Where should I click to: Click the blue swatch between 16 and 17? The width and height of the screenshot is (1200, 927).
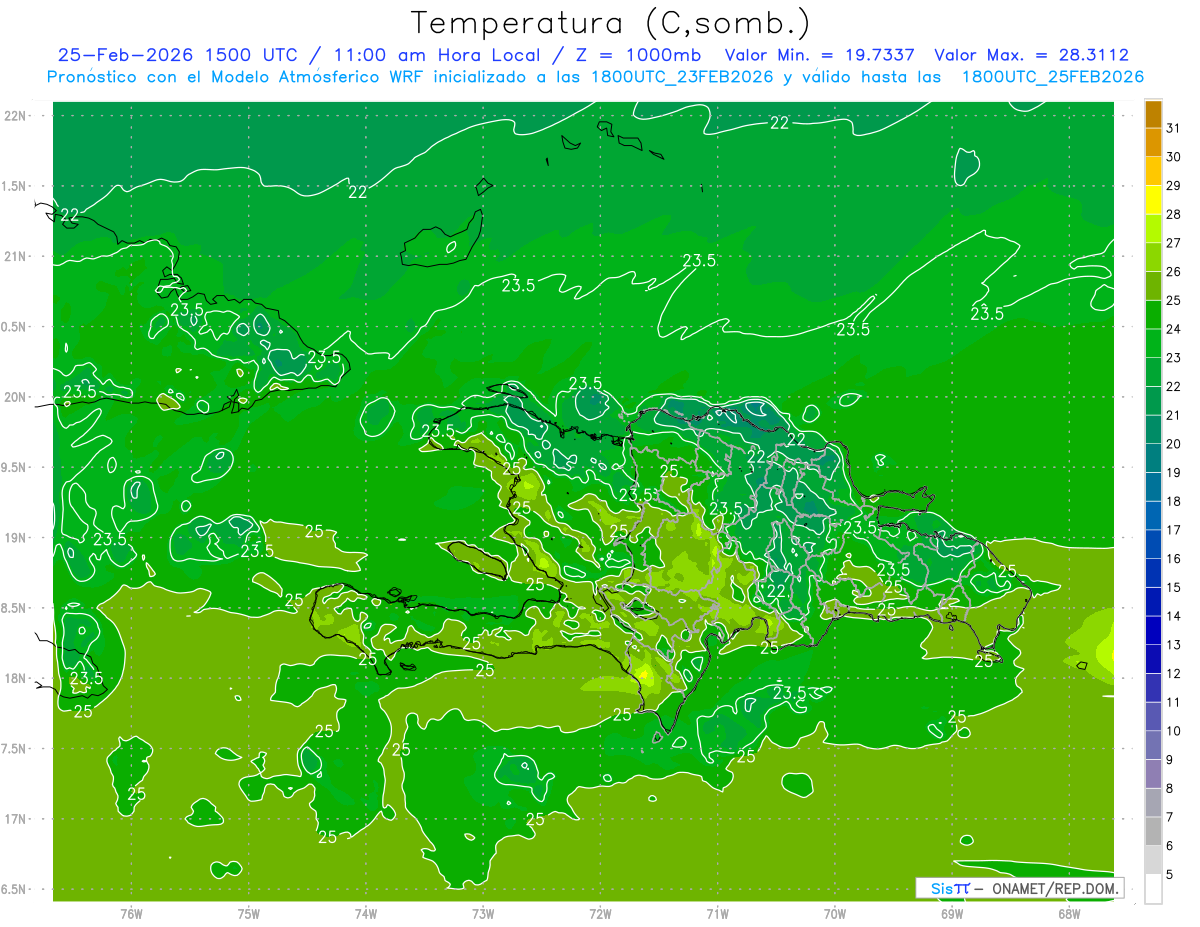pos(1153,545)
